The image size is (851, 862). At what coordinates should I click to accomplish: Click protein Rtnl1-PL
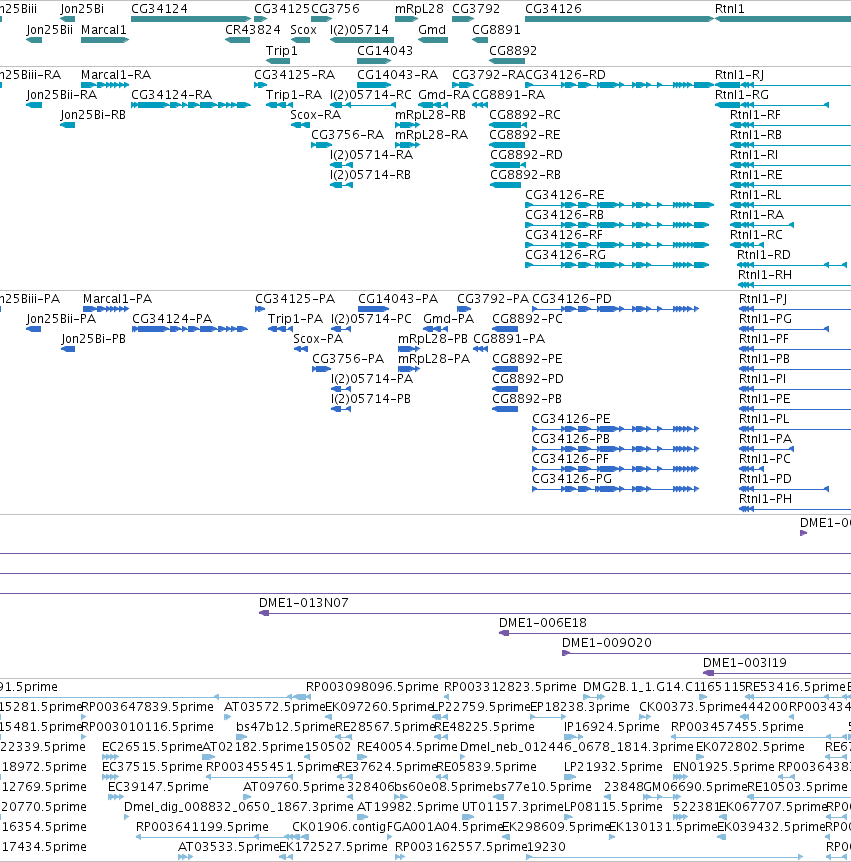764,418
